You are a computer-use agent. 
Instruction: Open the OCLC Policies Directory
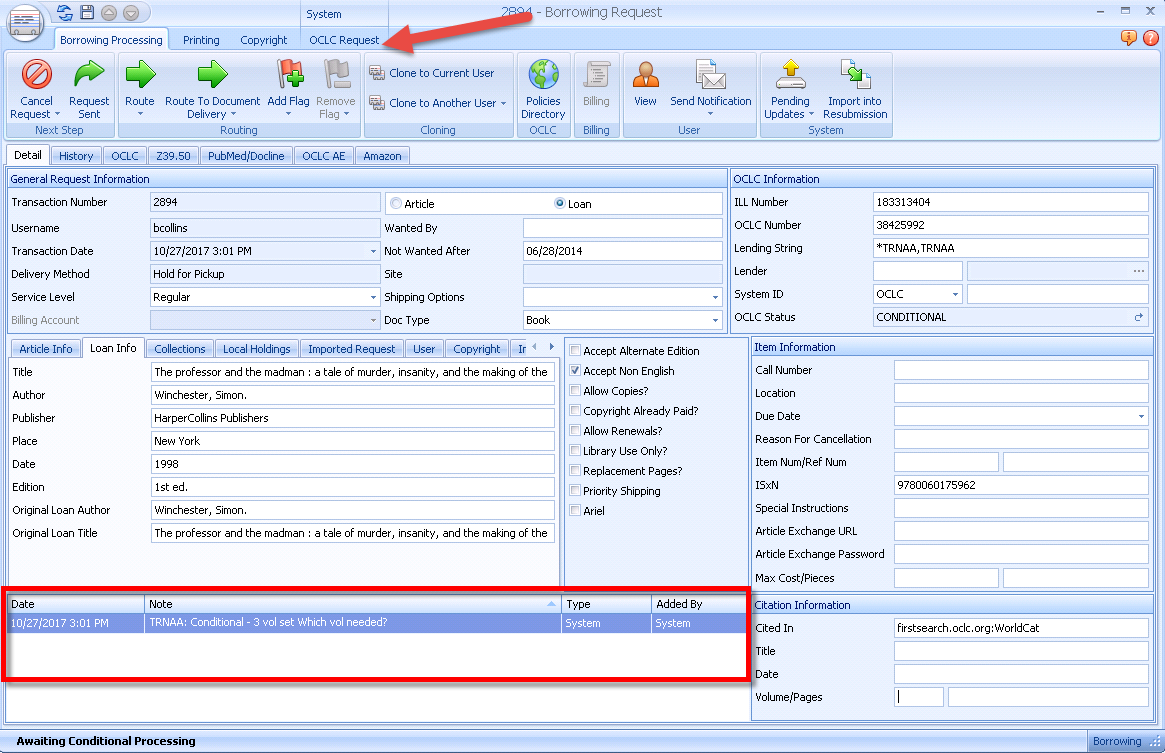543,88
